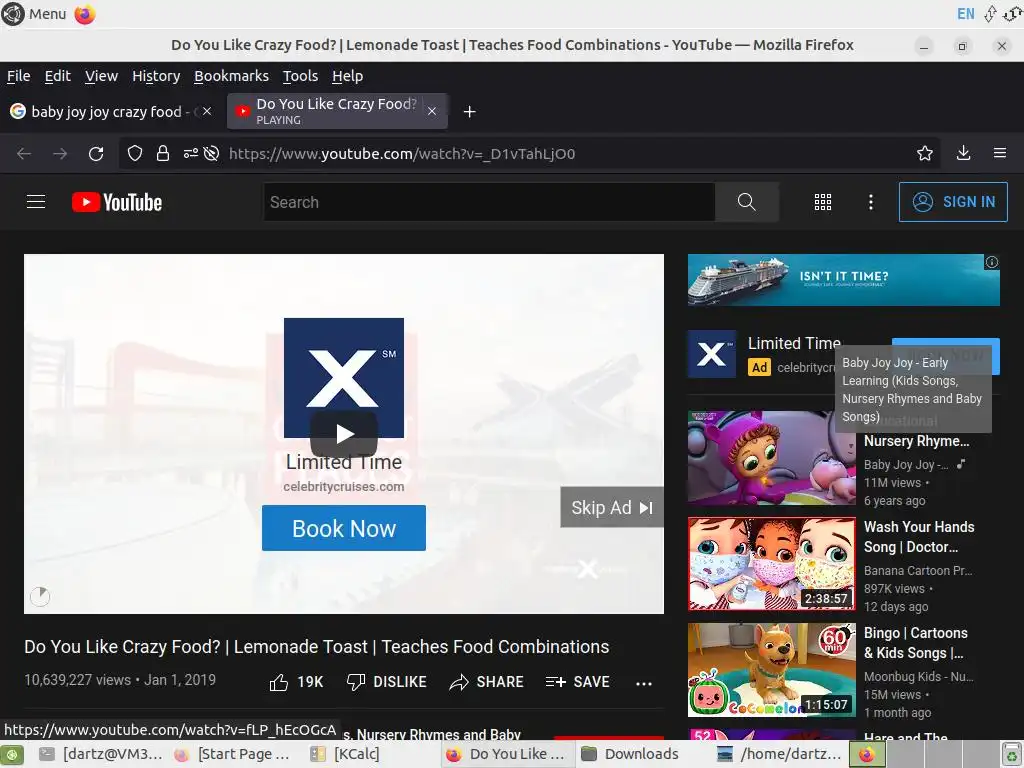Open the Edit menu
Screen dimensions: 1024x768
[x=57, y=76]
